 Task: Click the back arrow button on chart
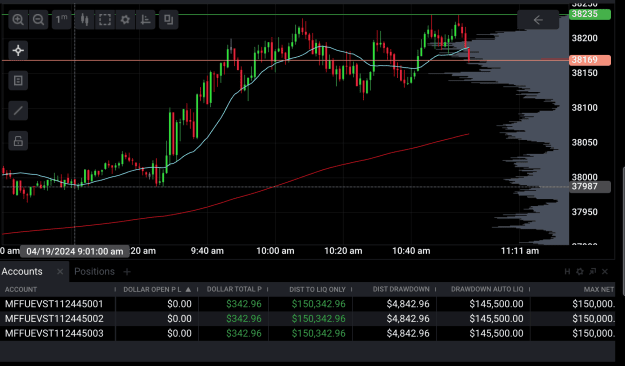(538, 20)
